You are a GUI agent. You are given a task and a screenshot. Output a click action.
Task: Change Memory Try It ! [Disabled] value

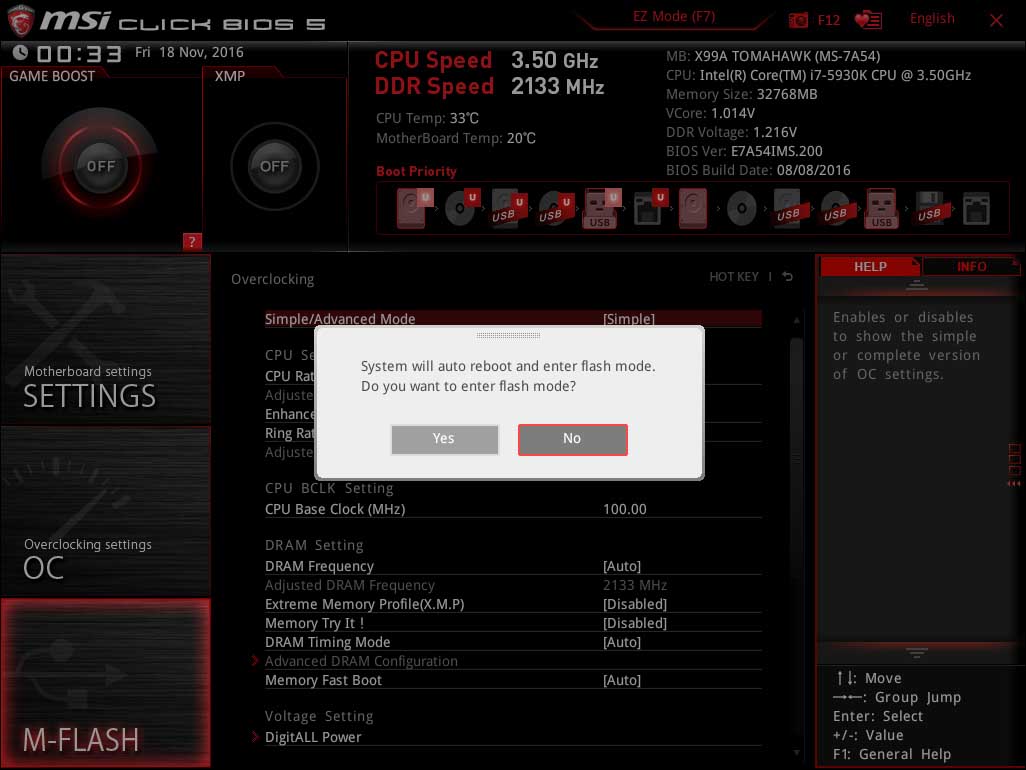point(635,623)
